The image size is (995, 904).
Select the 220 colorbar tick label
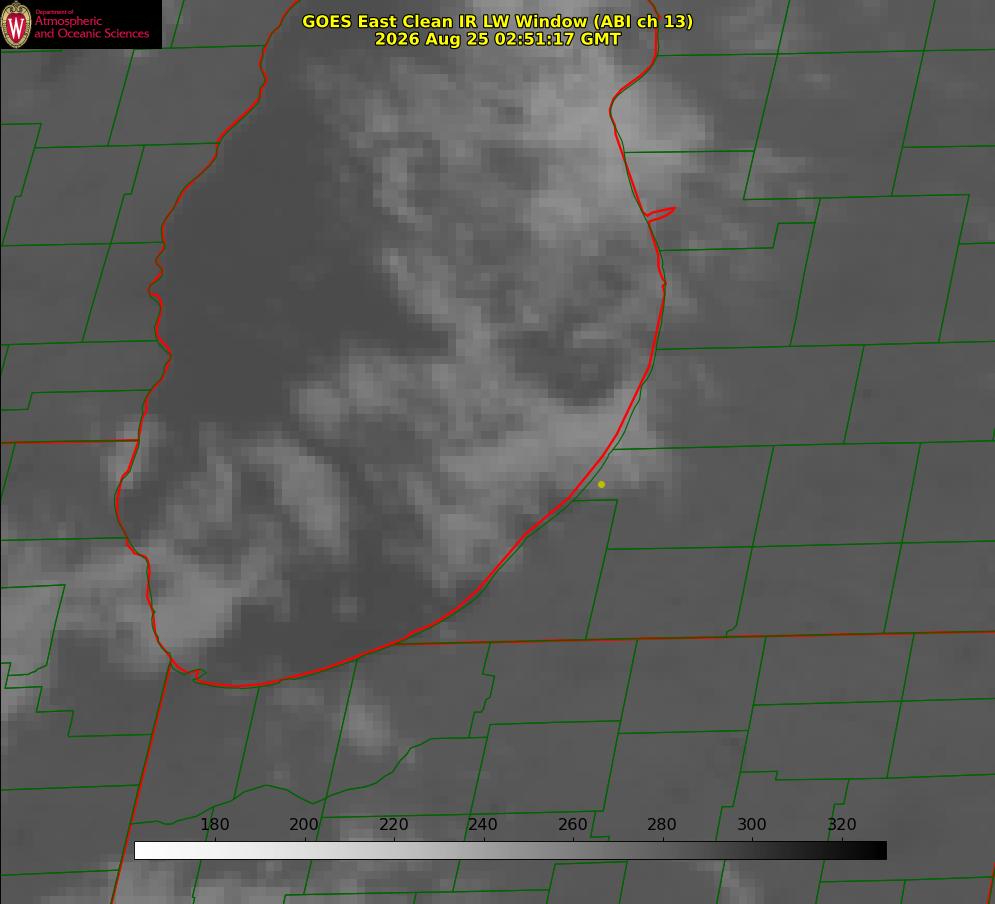point(393,824)
